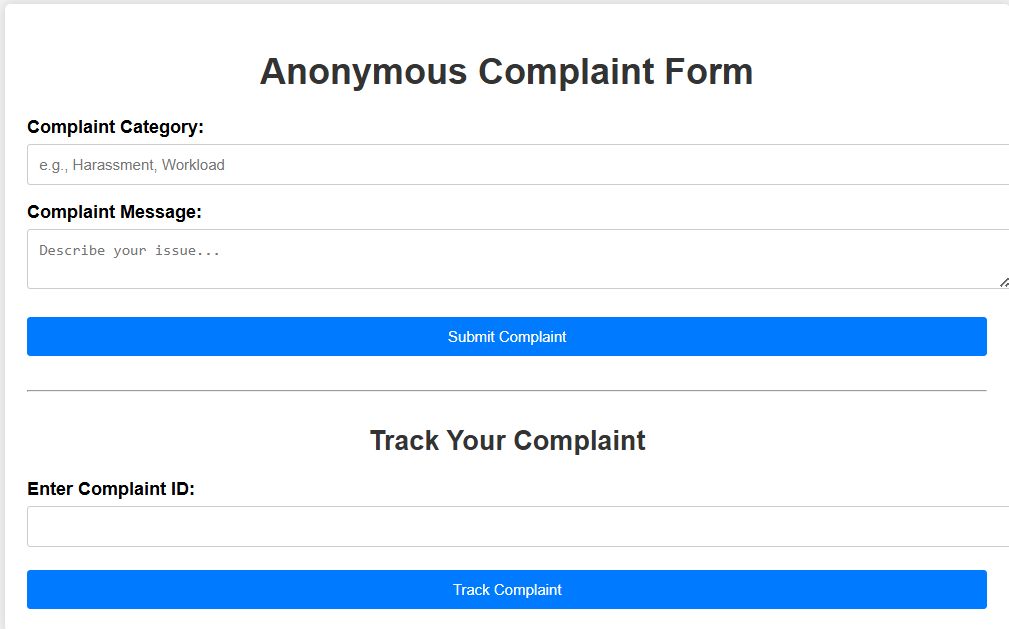Click the word "Anonymous" in the title

[364, 71]
